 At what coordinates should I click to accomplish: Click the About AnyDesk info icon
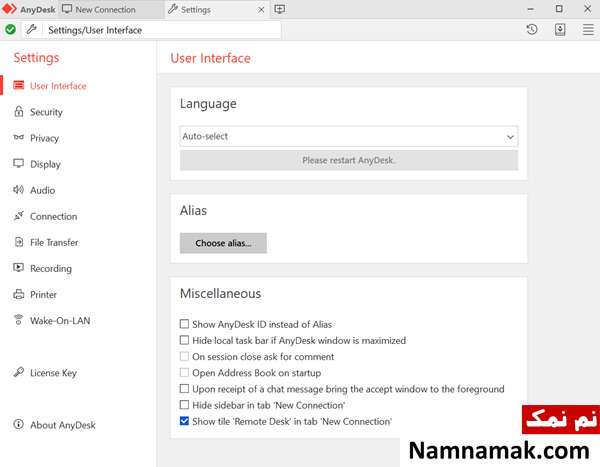coord(18,424)
